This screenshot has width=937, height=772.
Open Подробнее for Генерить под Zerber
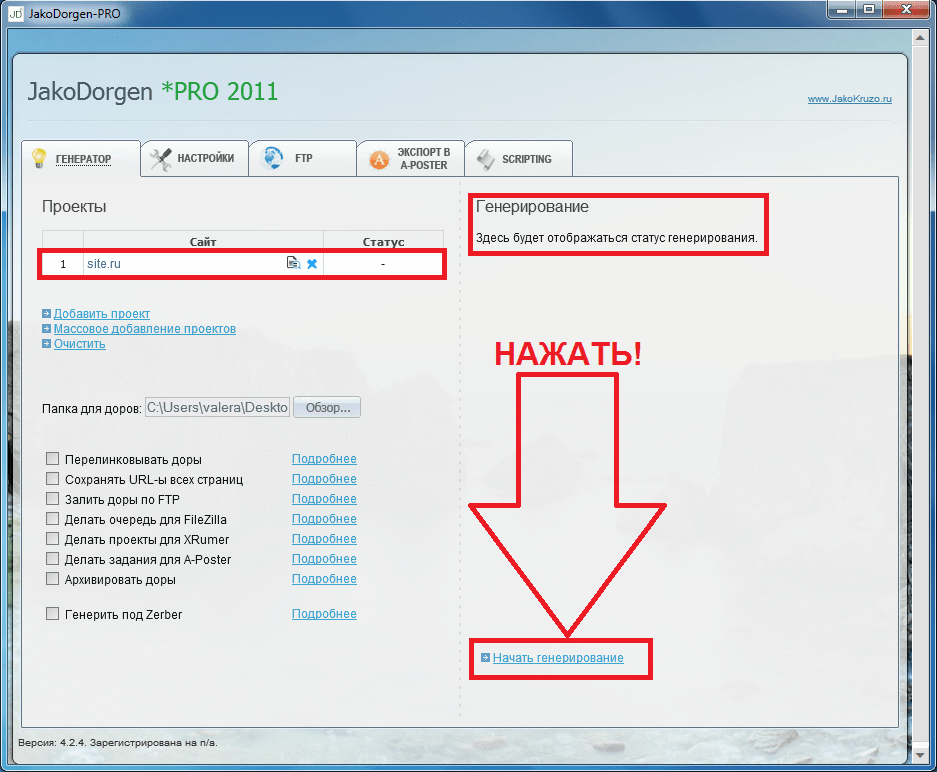[324, 614]
